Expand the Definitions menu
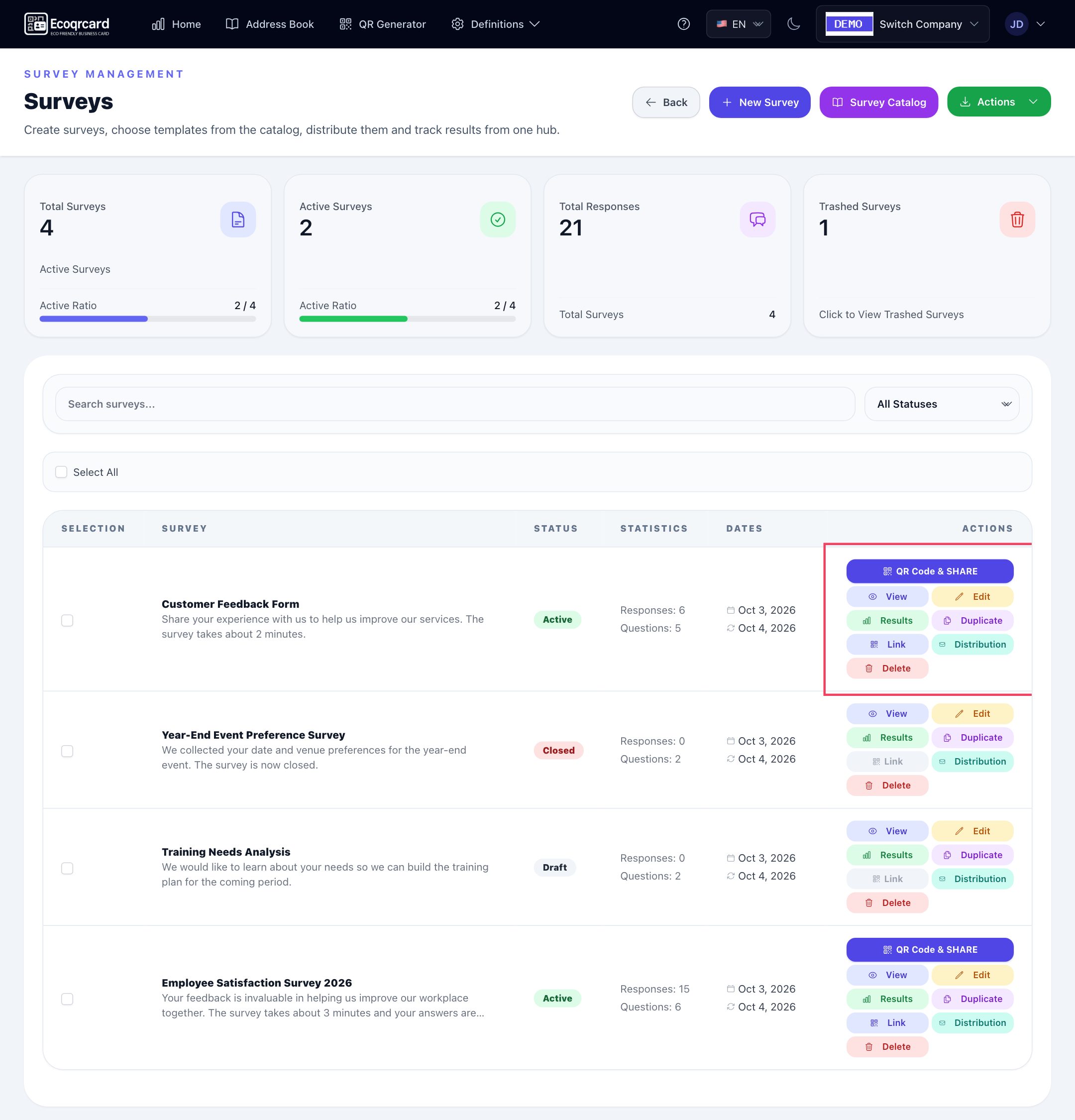This screenshot has width=1075, height=1120. click(x=495, y=24)
